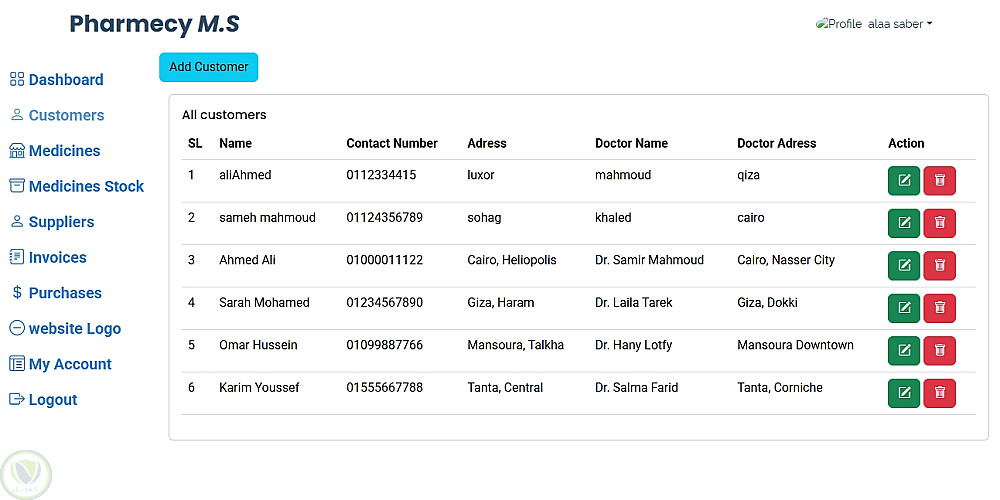
Task: Go to Suppliers in sidebar
Action: (x=61, y=222)
